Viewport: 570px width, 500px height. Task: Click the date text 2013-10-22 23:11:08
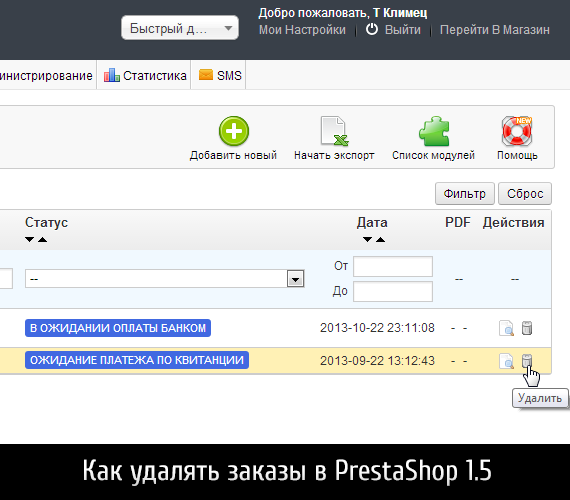(x=377, y=328)
